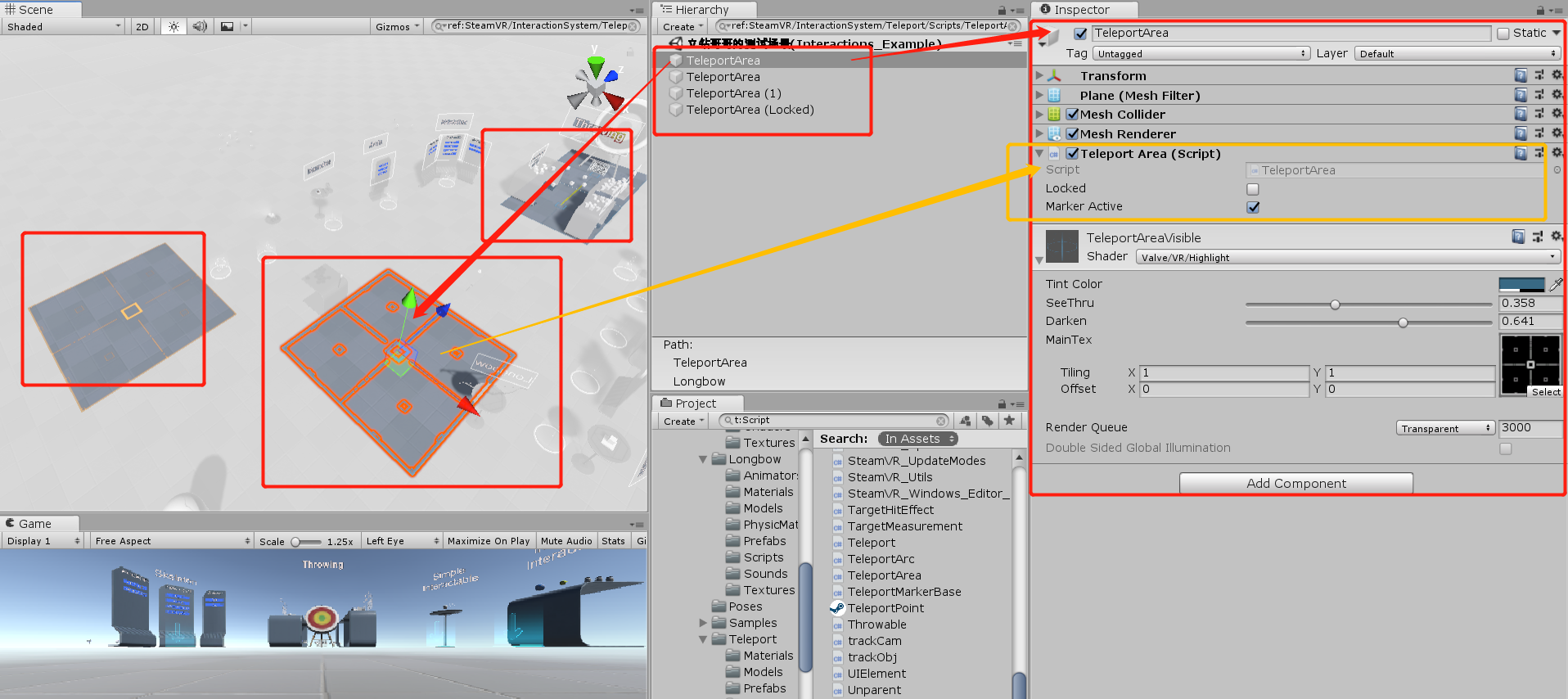Pick the Tint Color eyedropper
The width and height of the screenshot is (1568, 699).
(x=1556, y=284)
